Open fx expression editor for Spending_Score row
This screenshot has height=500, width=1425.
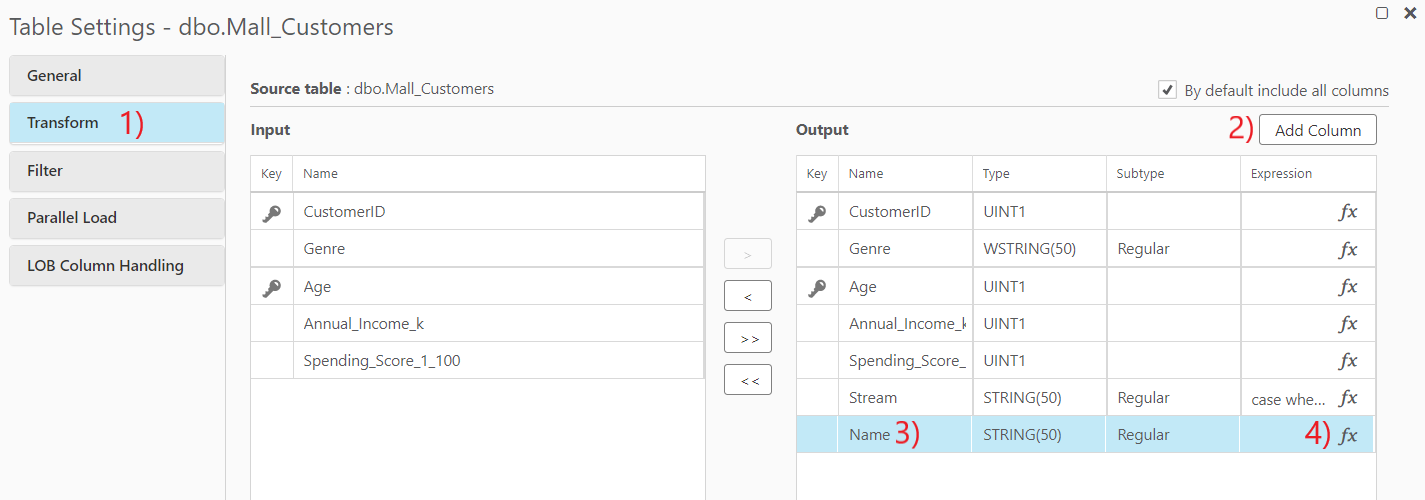coord(1348,361)
